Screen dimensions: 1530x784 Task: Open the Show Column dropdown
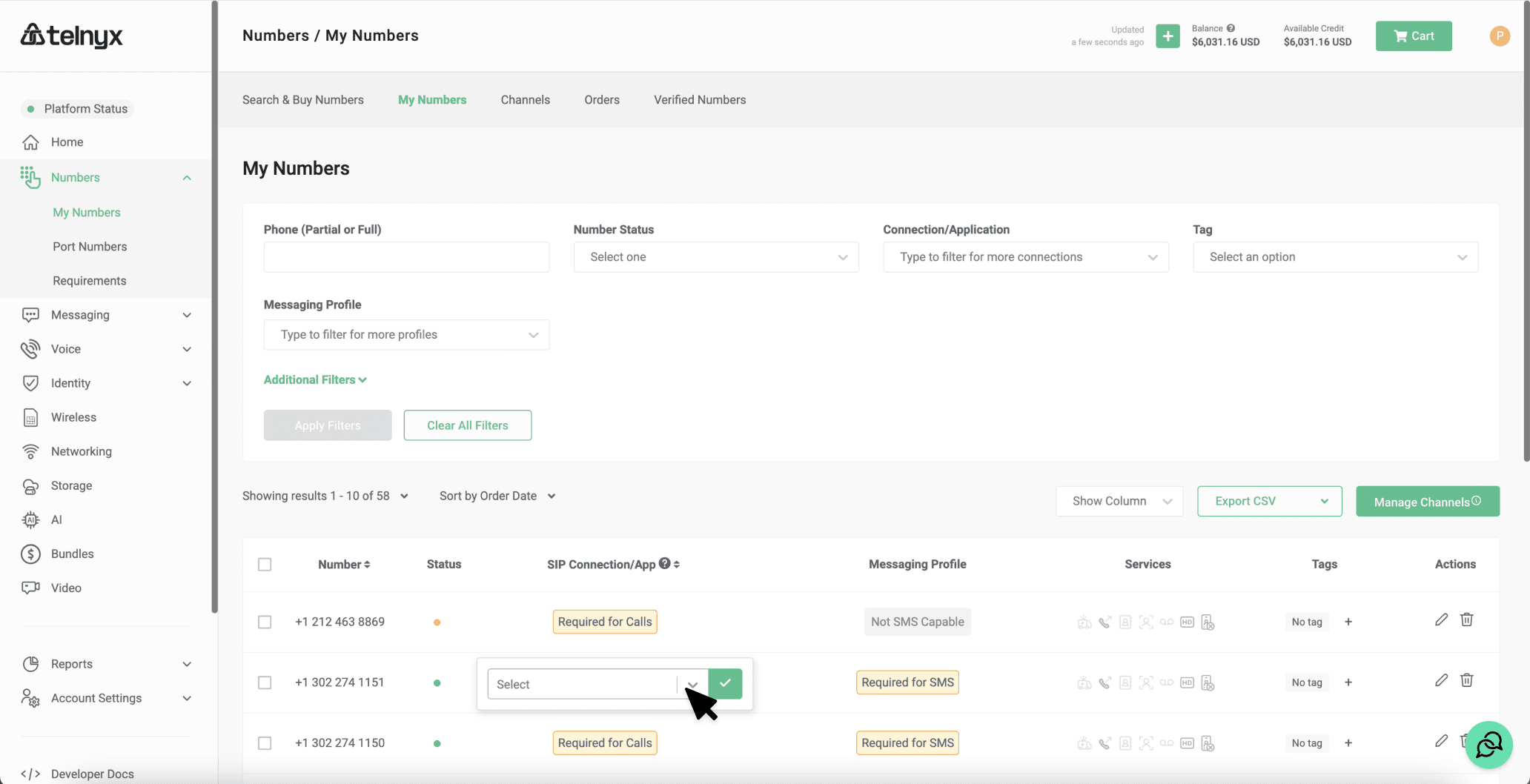tap(1119, 501)
